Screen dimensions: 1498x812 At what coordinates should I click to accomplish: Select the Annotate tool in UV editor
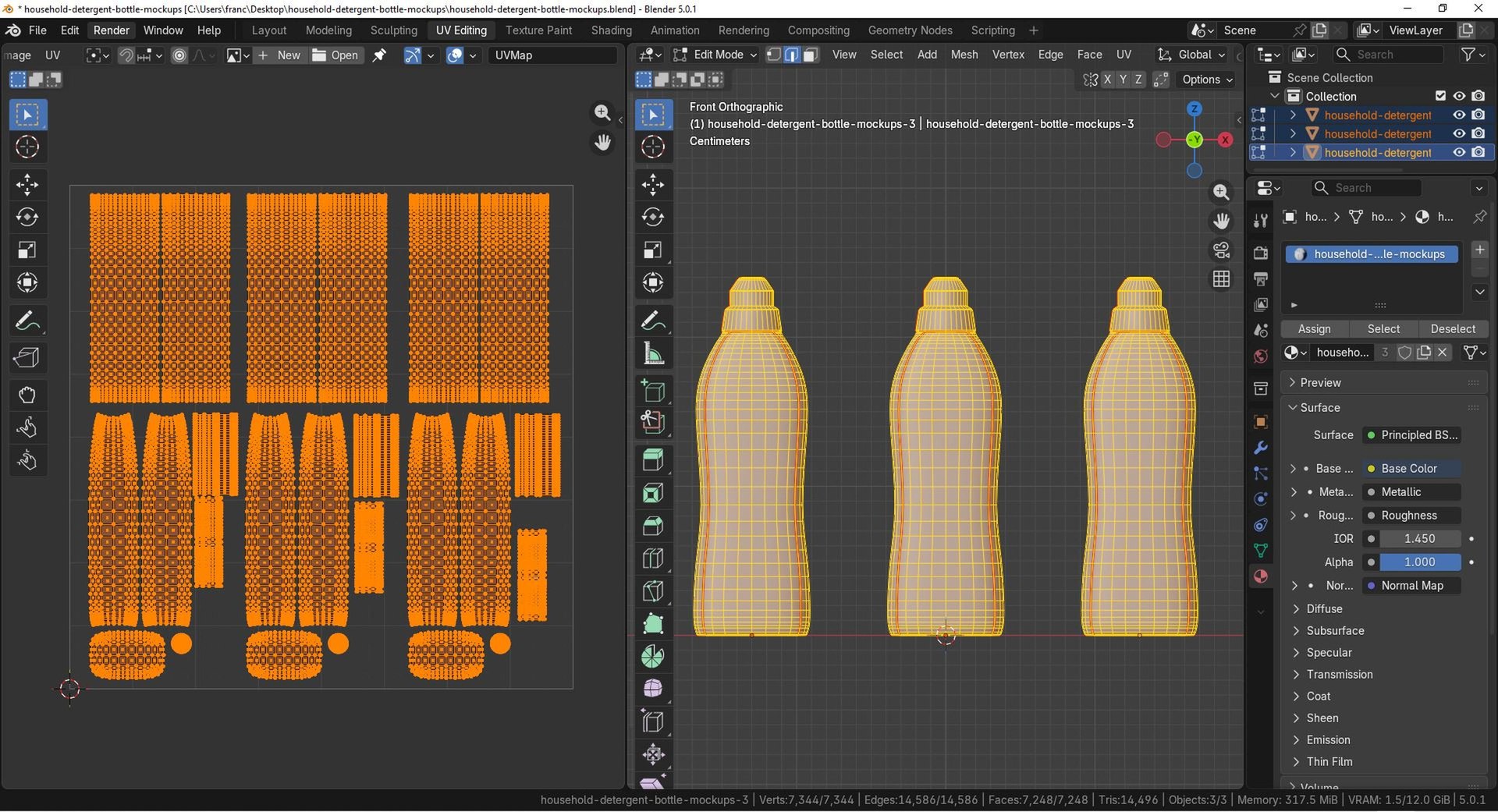pyautogui.click(x=27, y=321)
